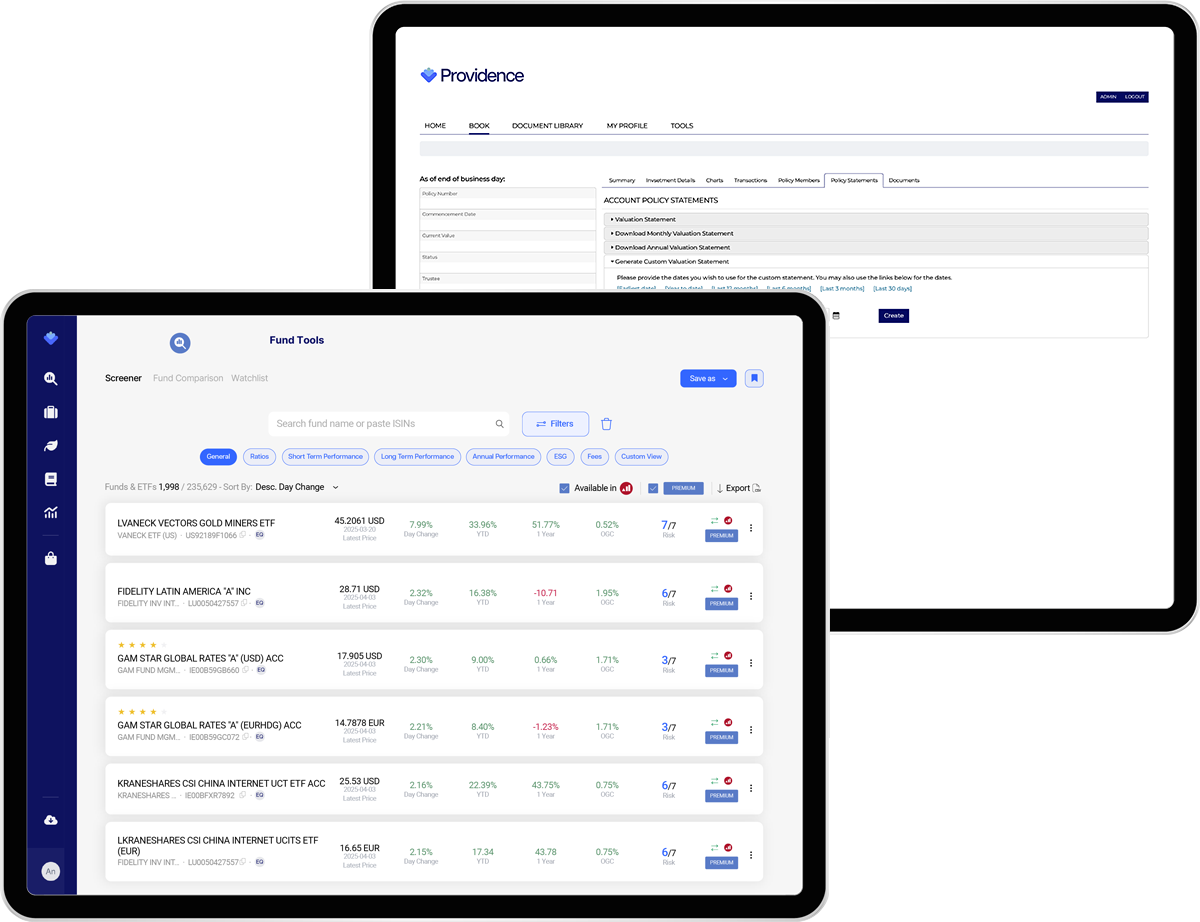
Task: Open the Policy Members tab
Action: (799, 180)
